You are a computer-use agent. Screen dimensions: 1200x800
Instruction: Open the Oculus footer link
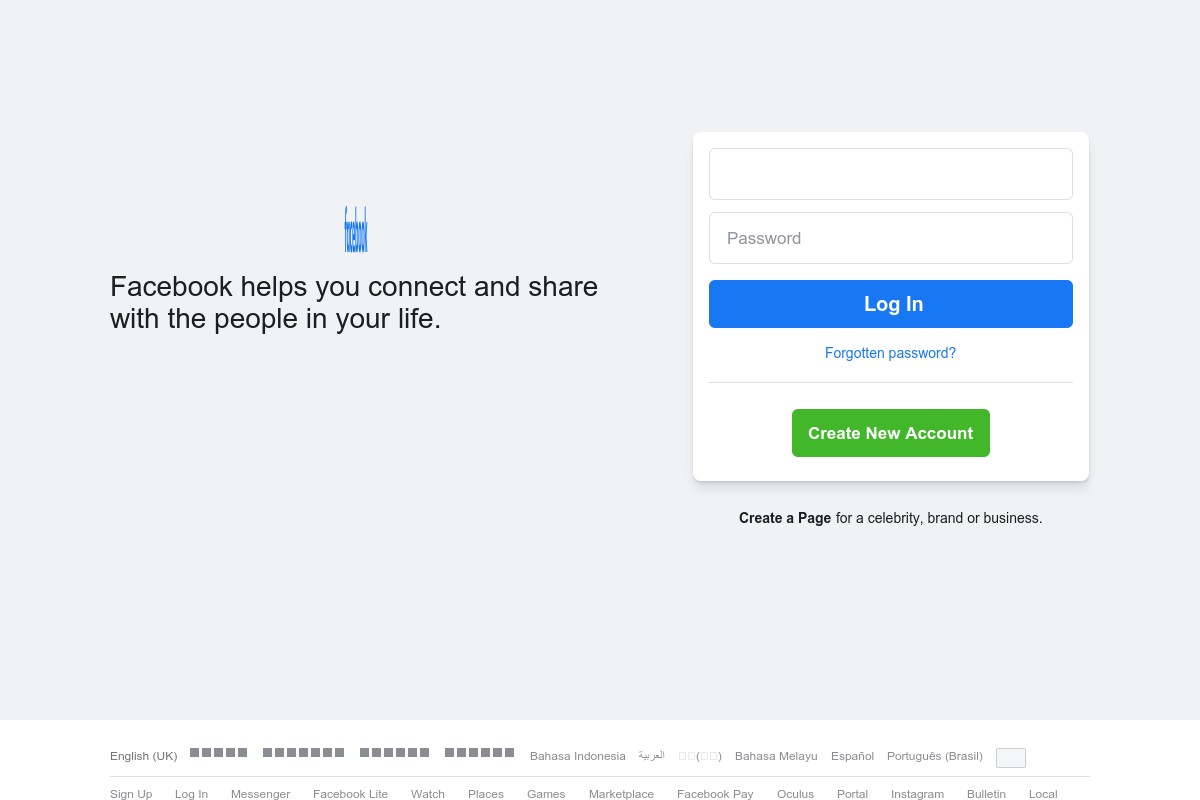point(795,794)
